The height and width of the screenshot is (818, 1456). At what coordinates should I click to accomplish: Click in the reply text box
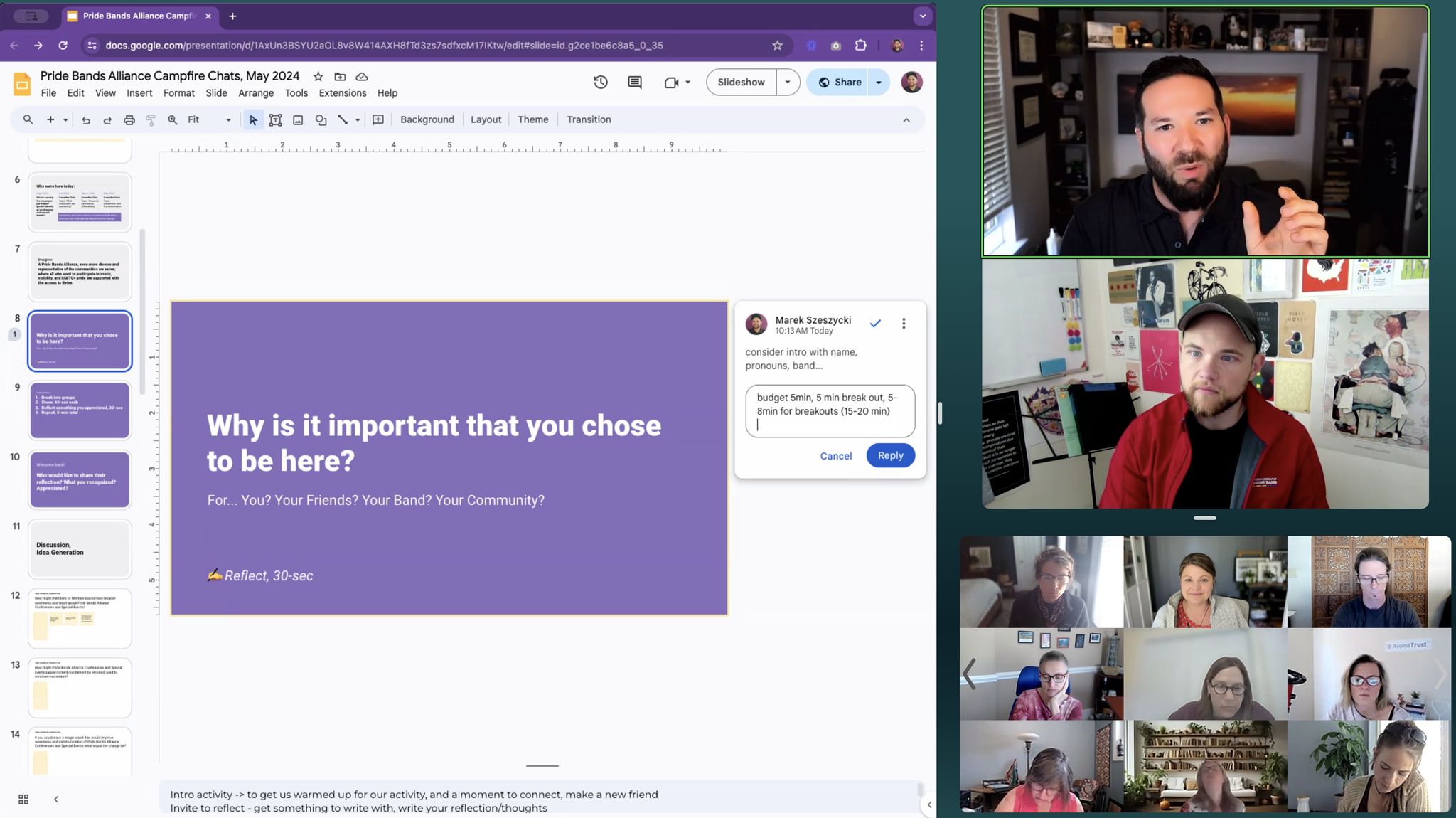coord(830,411)
